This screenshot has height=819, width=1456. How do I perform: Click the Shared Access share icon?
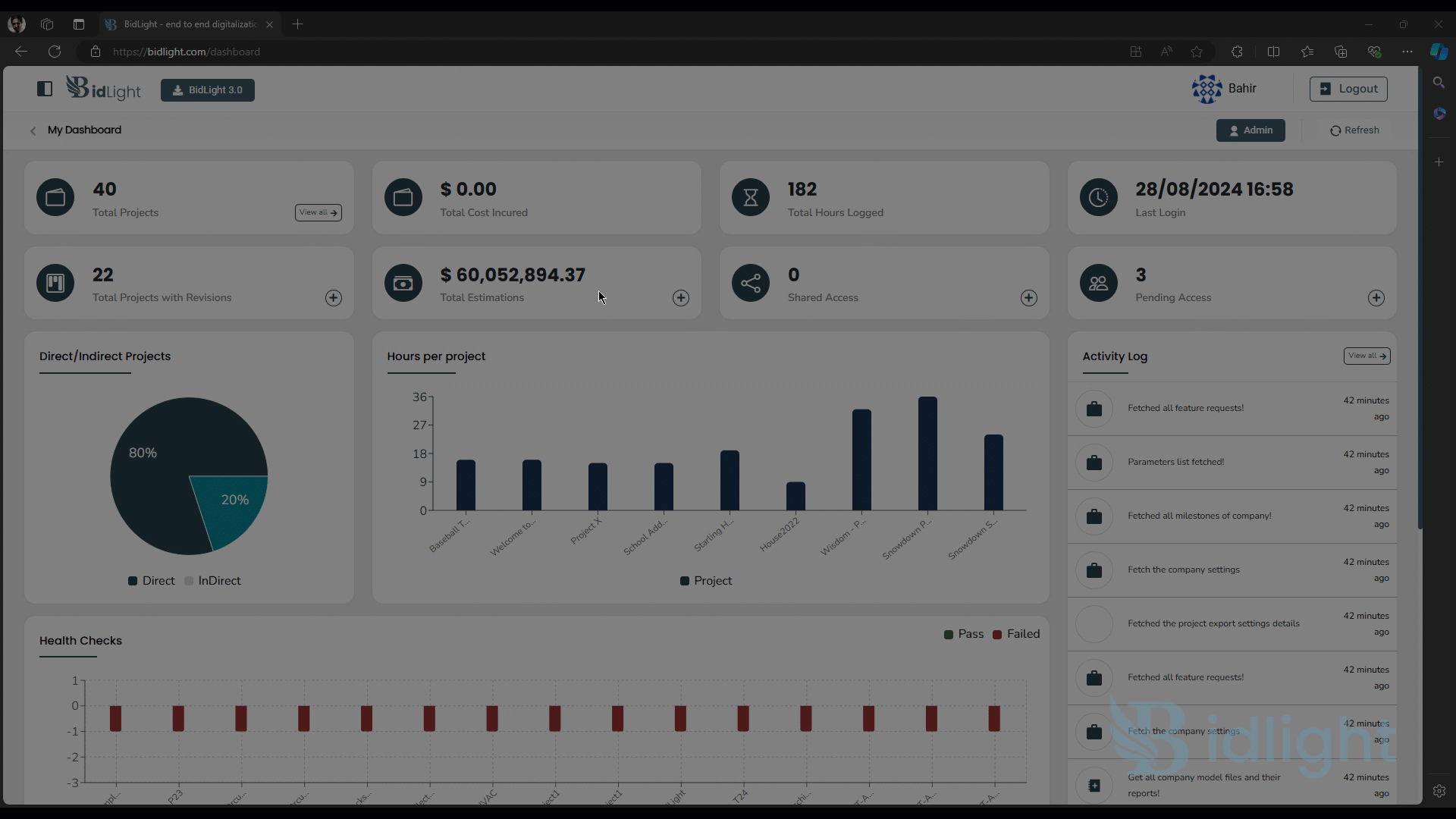point(751,284)
